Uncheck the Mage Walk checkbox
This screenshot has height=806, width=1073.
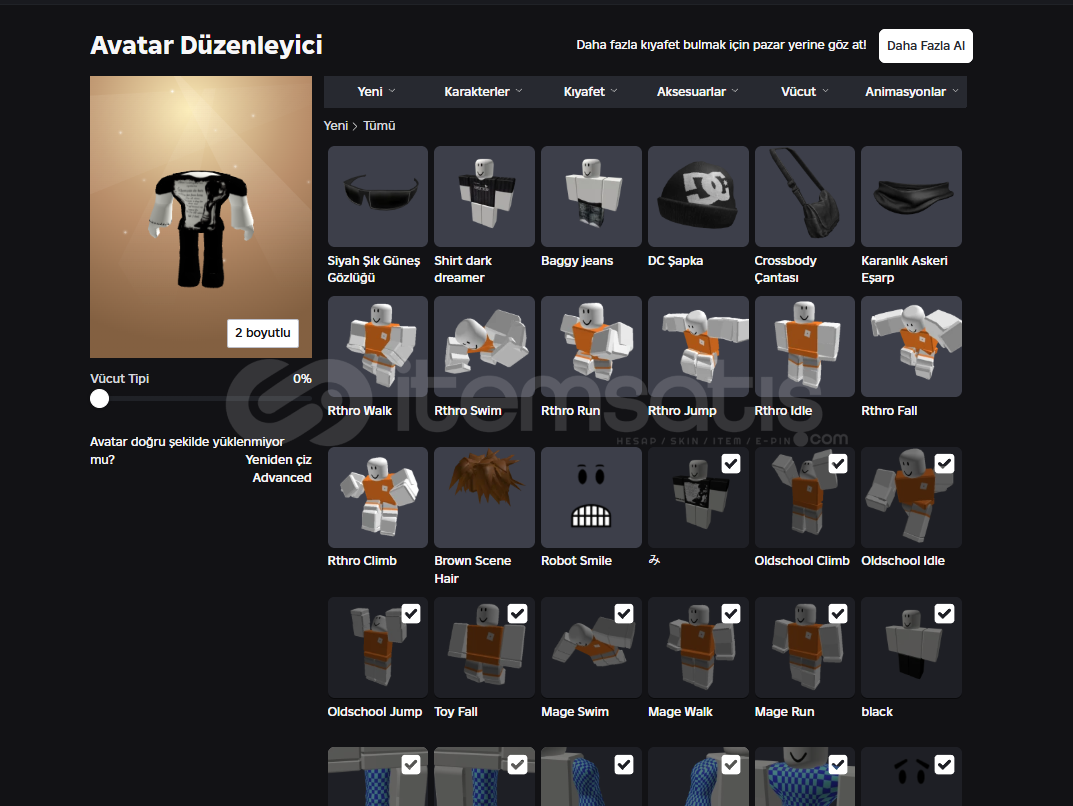pos(731,614)
